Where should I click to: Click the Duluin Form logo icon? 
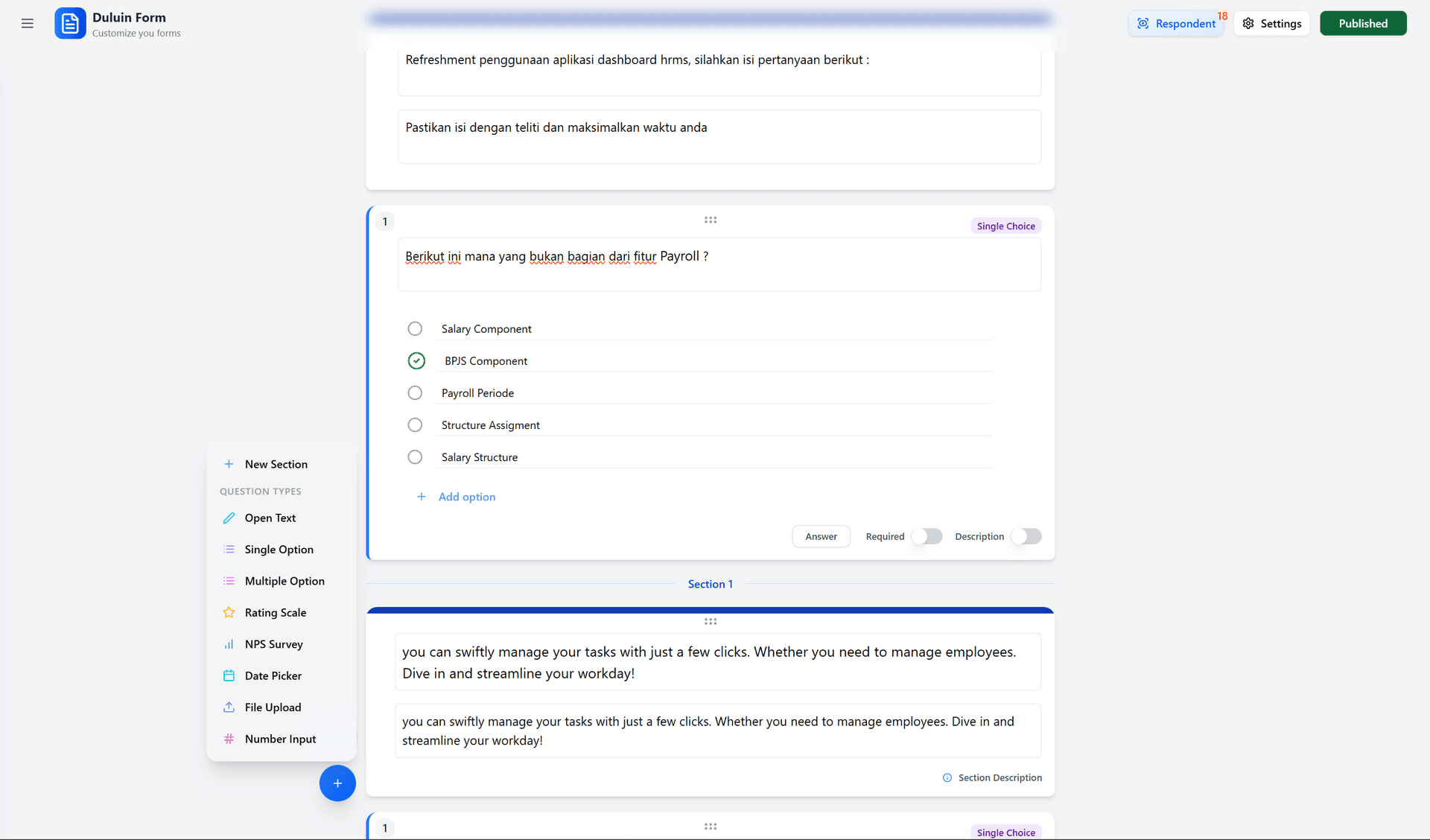70,24
